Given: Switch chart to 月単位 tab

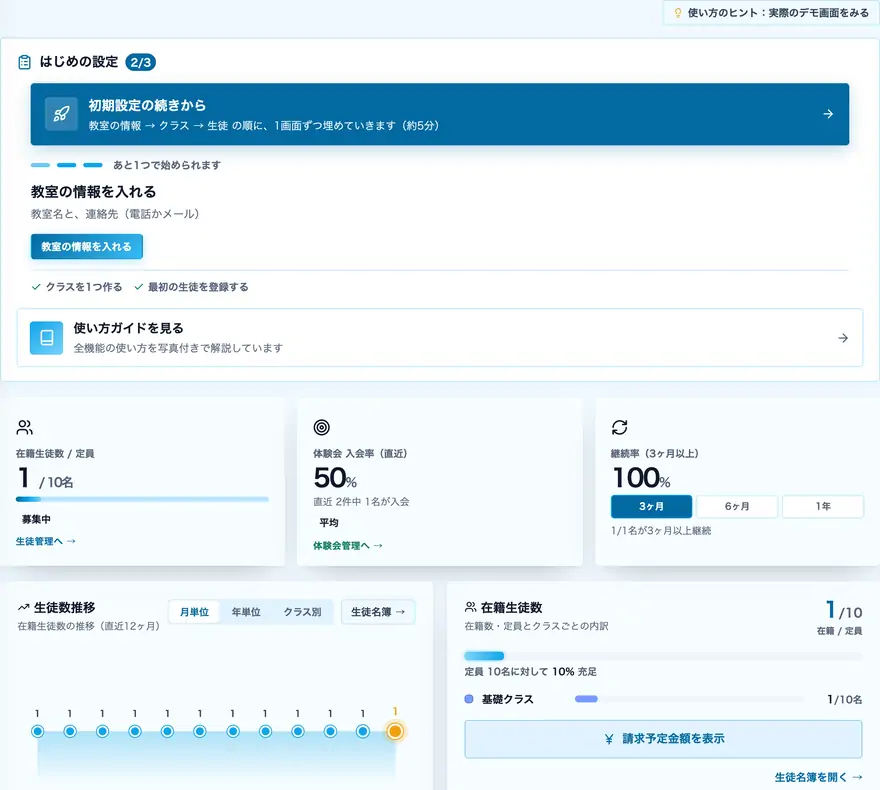Looking at the screenshot, I should (x=194, y=612).
